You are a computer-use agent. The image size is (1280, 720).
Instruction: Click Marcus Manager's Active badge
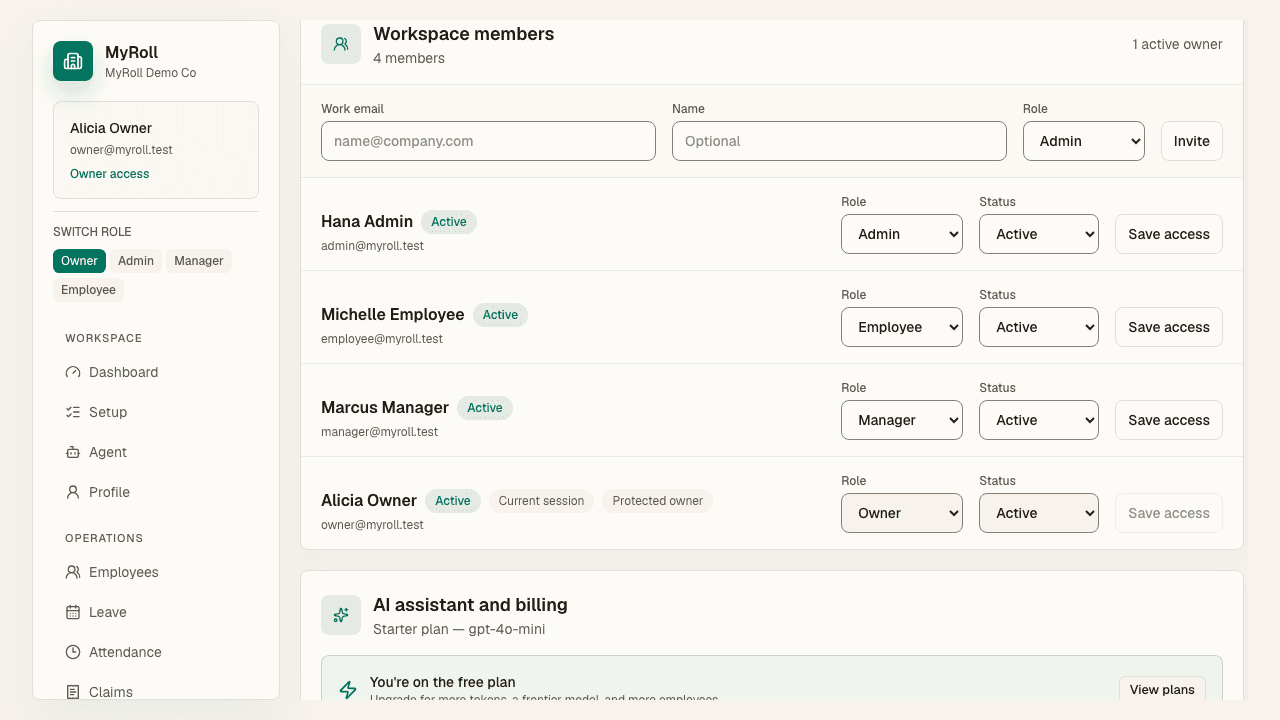(x=485, y=408)
